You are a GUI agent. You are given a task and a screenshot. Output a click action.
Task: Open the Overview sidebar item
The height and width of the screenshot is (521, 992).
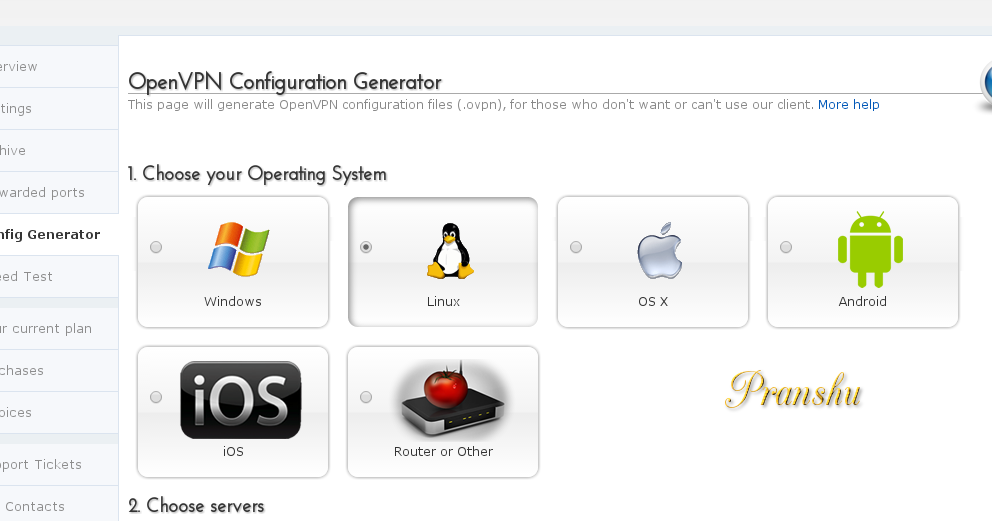click(59, 66)
